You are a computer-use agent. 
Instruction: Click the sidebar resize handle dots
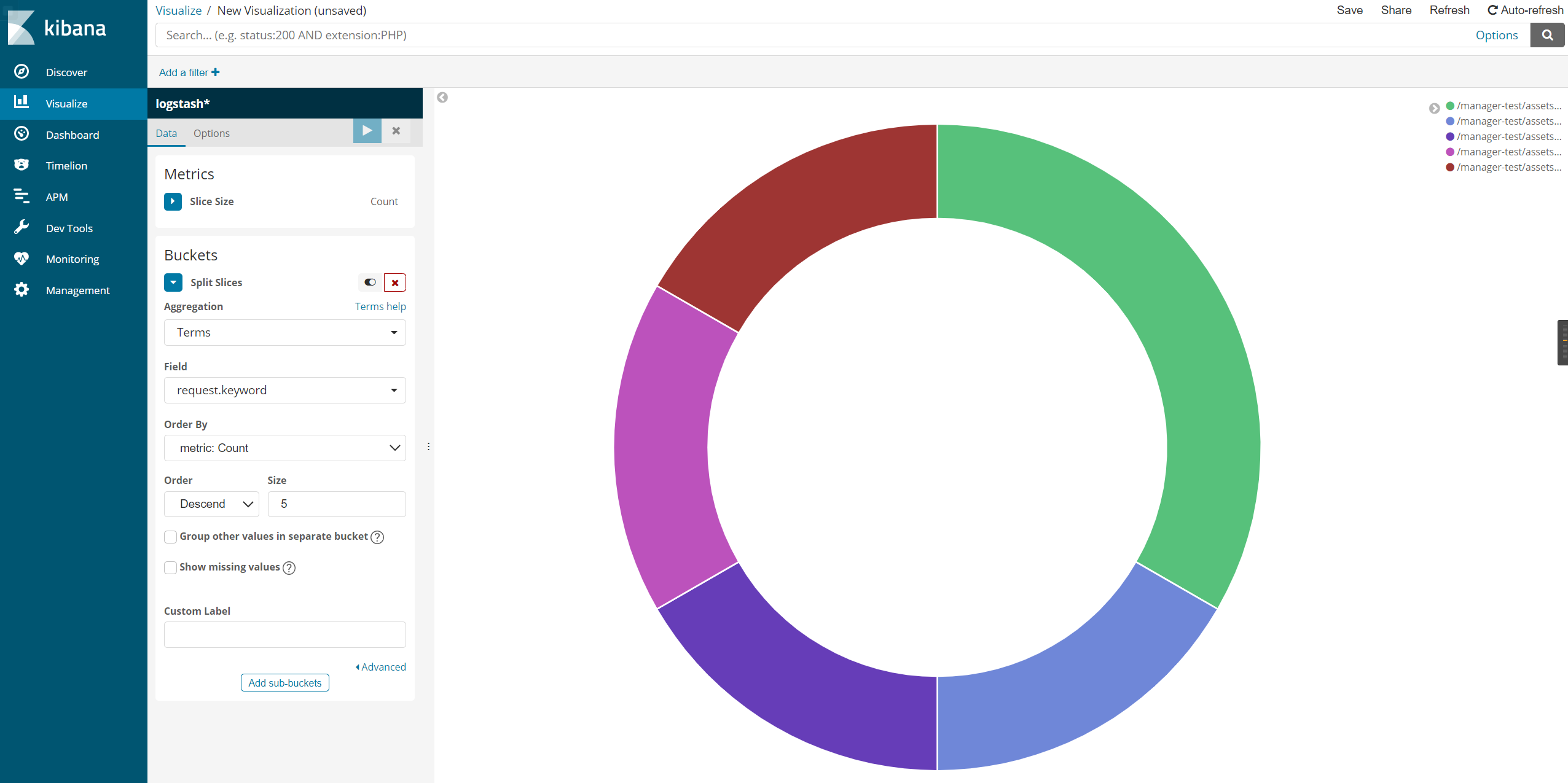pyautogui.click(x=428, y=446)
